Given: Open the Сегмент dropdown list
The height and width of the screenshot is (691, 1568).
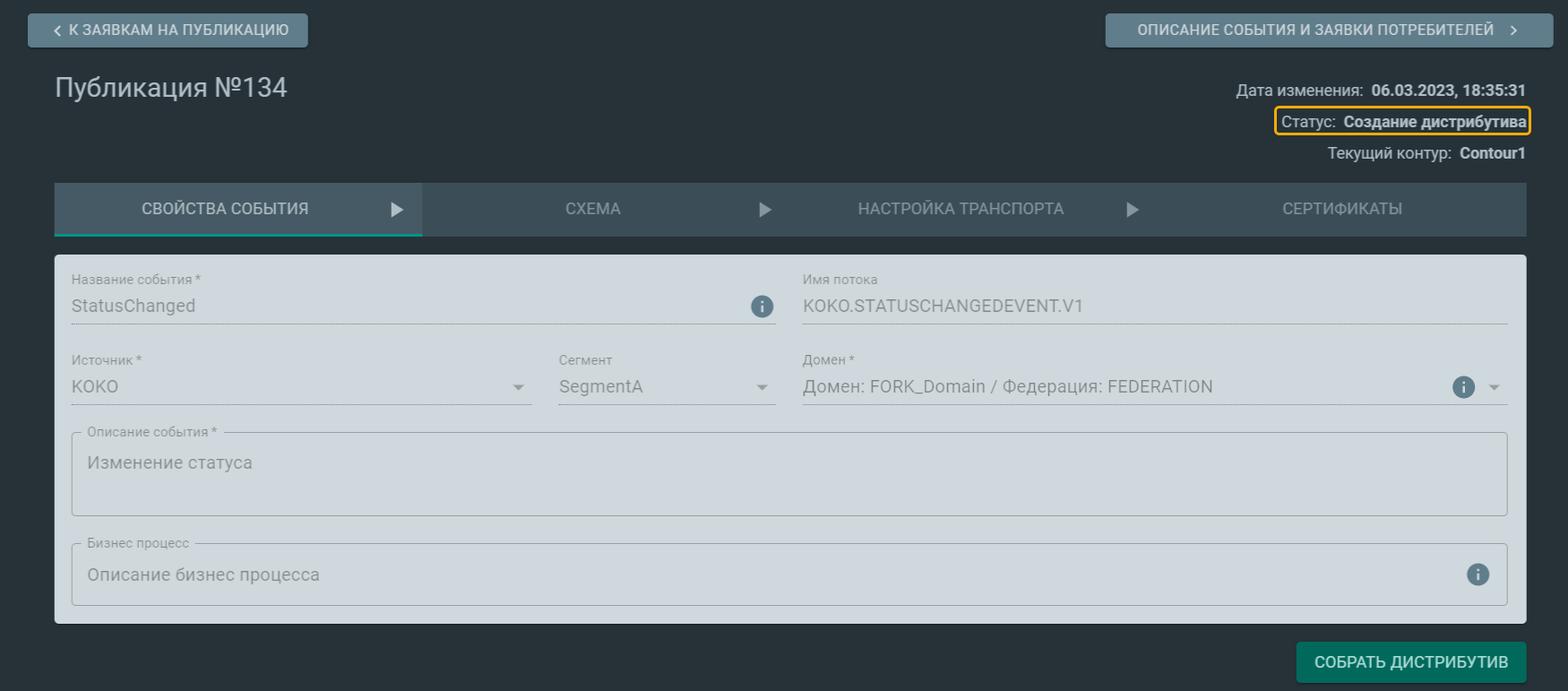Looking at the screenshot, I should coord(762,387).
